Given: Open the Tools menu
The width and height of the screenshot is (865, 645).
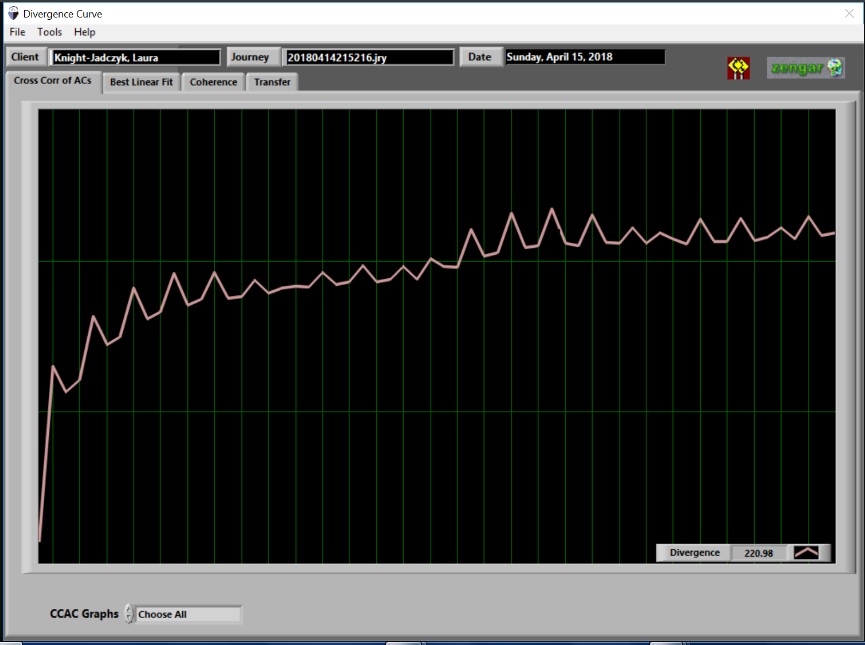Looking at the screenshot, I should (x=49, y=32).
